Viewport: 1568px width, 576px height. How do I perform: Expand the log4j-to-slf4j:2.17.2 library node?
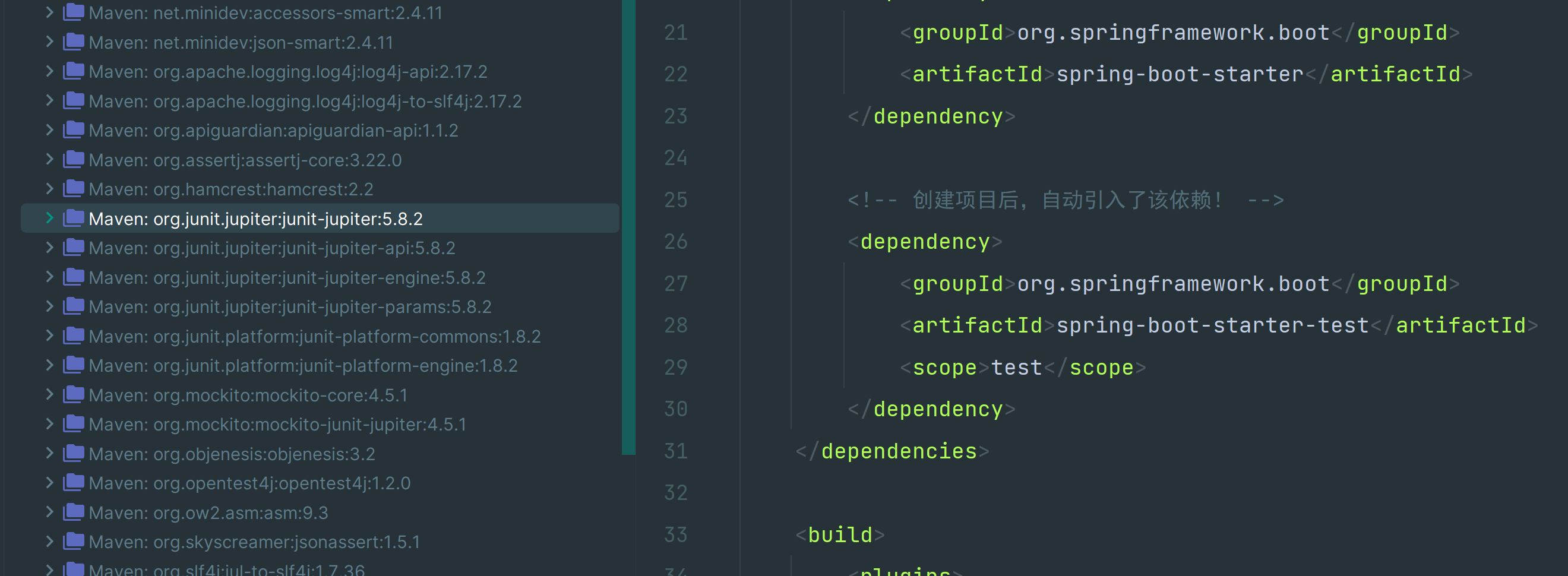pyautogui.click(x=50, y=100)
